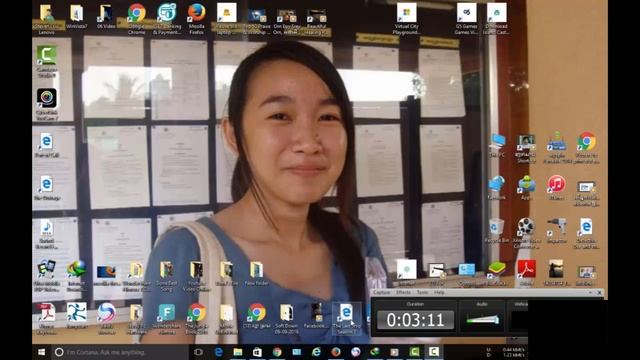
Task: Click the Duration timer display 0:03:11
Action: pos(415,320)
